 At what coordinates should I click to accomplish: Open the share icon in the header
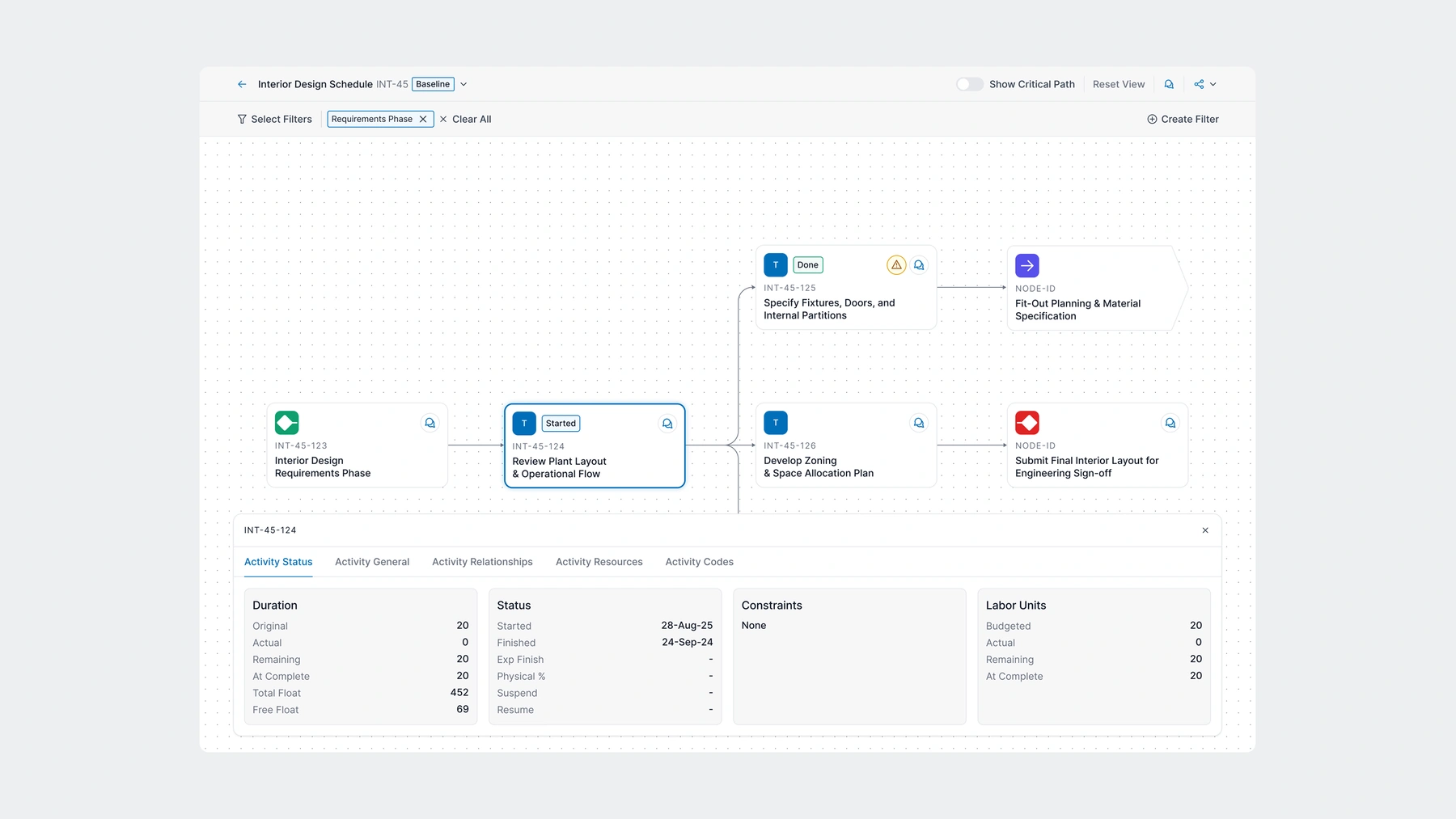[1199, 84]
